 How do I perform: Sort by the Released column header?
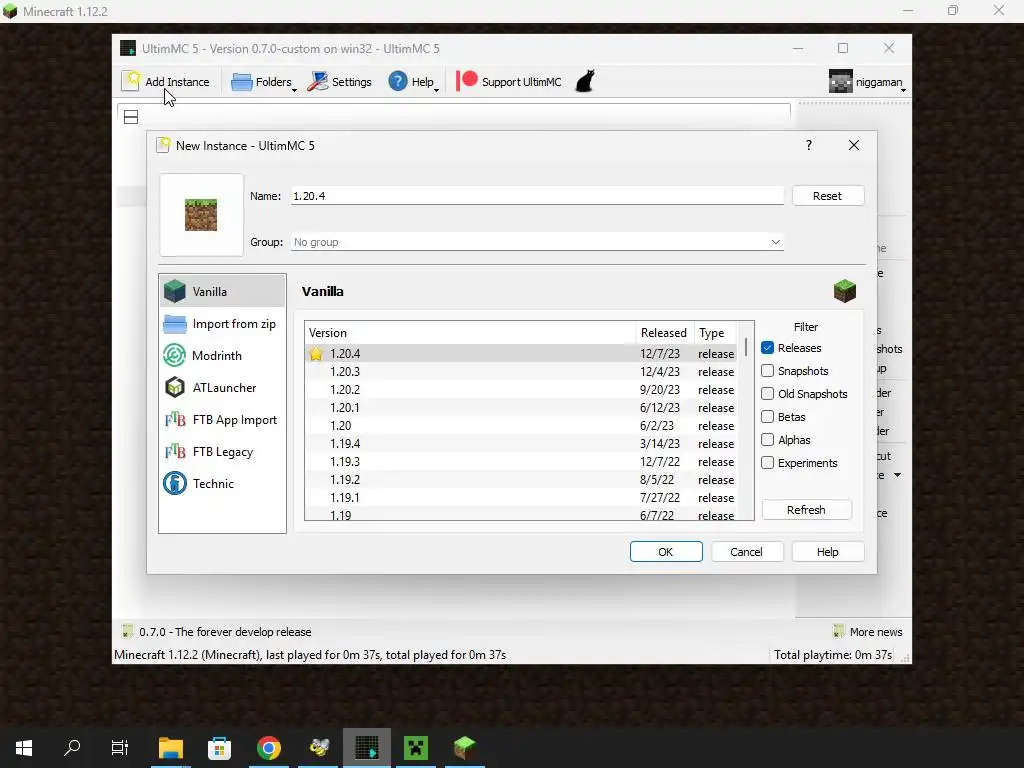click(x=664, y=332)
